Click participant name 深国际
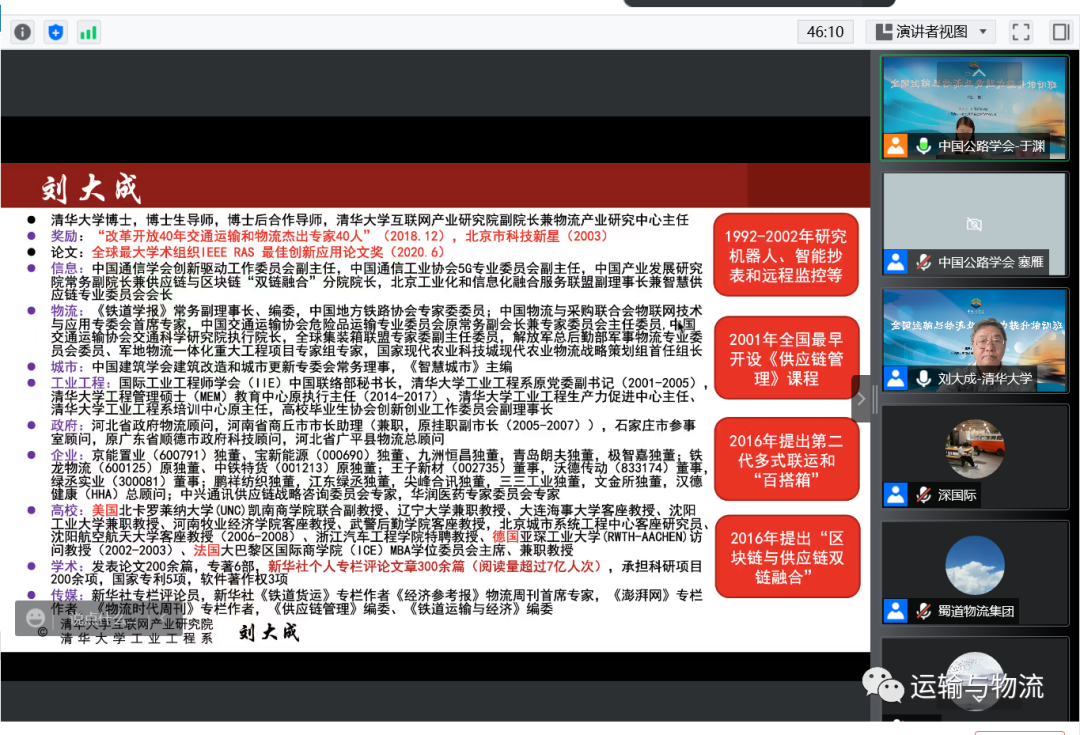 (957, 495)
